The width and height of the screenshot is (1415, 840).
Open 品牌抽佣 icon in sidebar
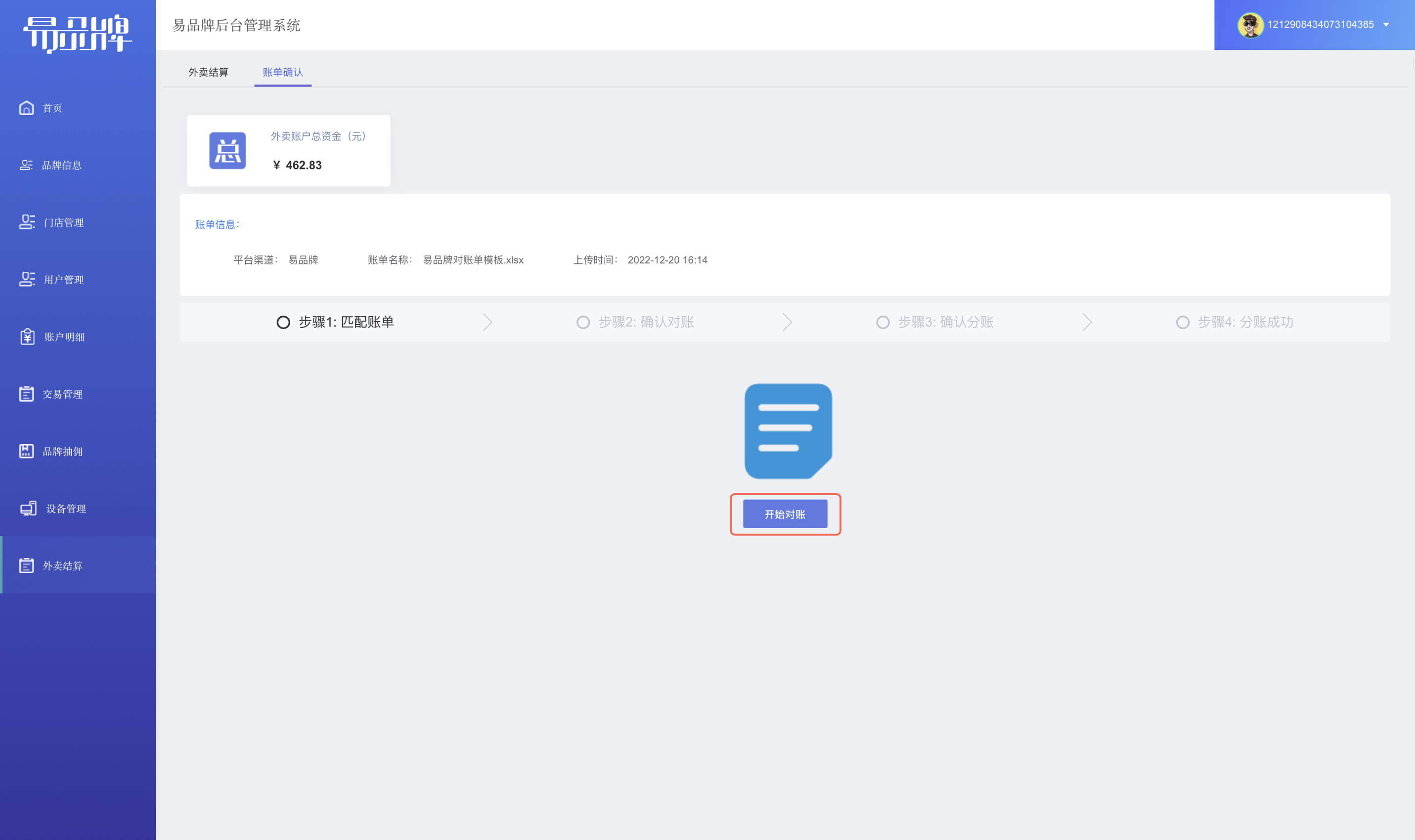(x=27, y=451)
